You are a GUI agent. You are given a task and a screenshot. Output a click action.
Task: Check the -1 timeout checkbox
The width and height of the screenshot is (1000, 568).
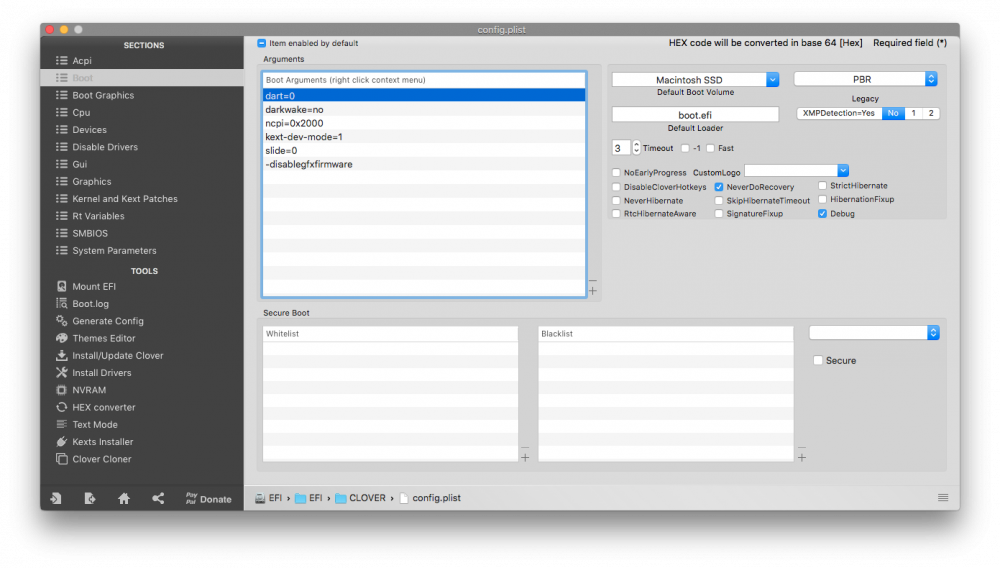pyautogui.click(x=685, y=148)
